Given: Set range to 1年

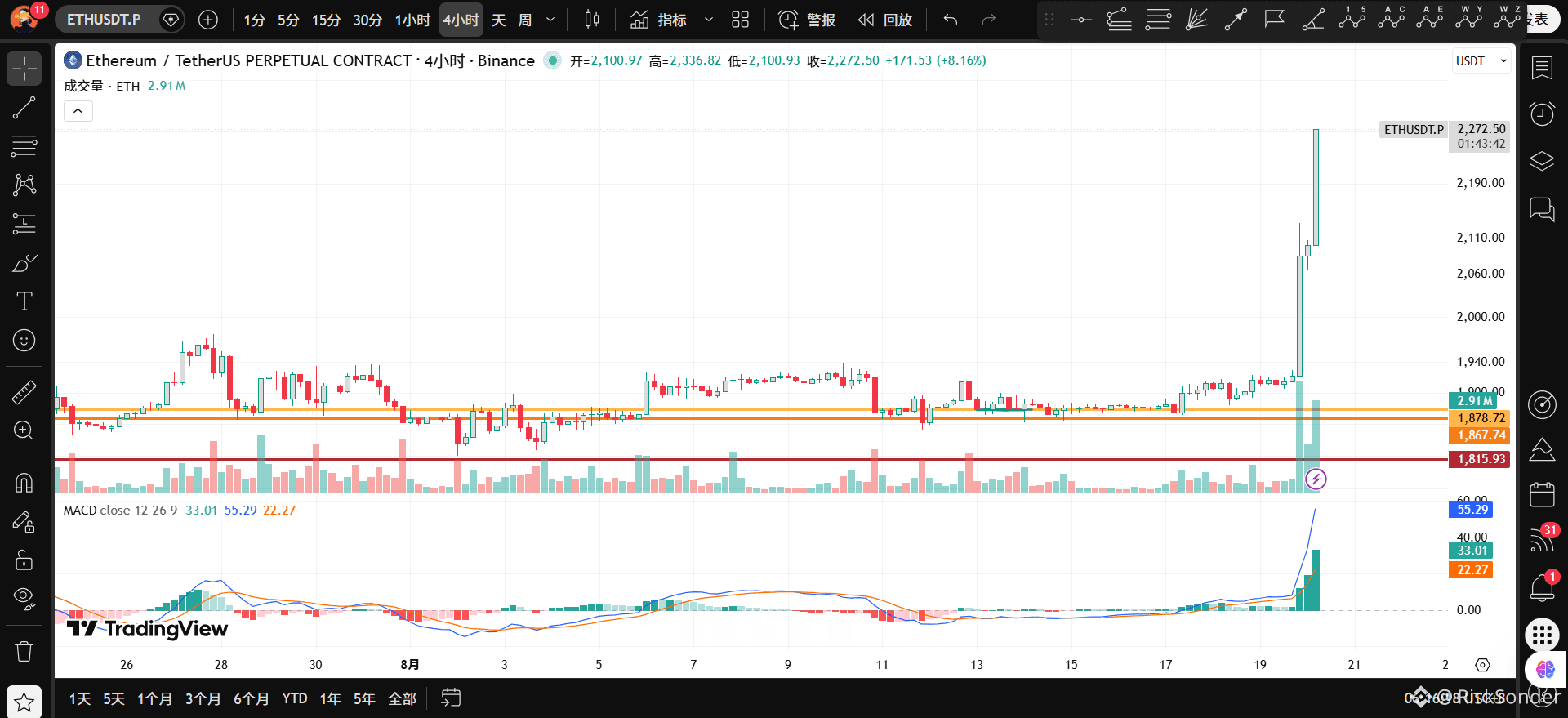Looking at the screenshot, I should click(331, 699).
